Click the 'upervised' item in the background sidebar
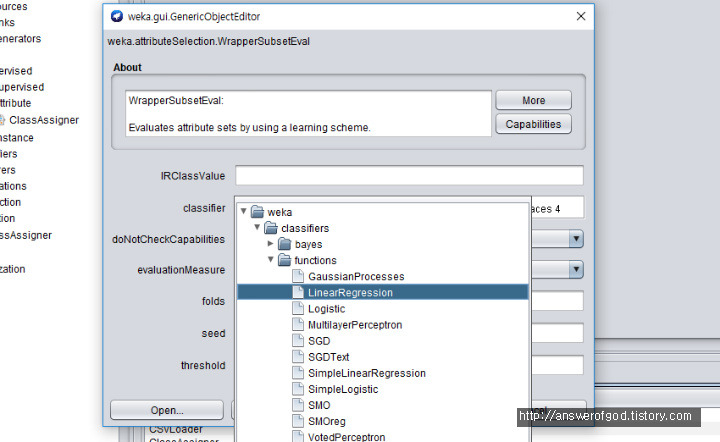 click(x=22, y=87)
